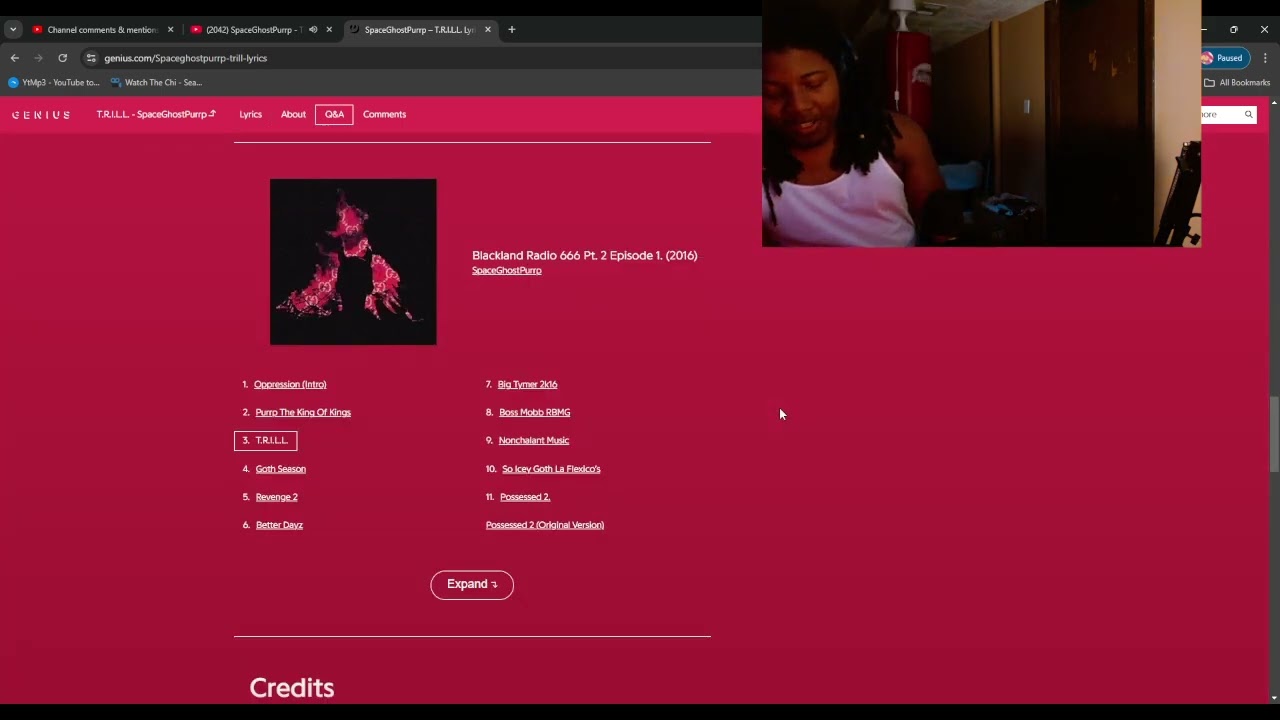Open the Blackland Radio 666 album cover

pyautogui.click(x=353, y=262)
